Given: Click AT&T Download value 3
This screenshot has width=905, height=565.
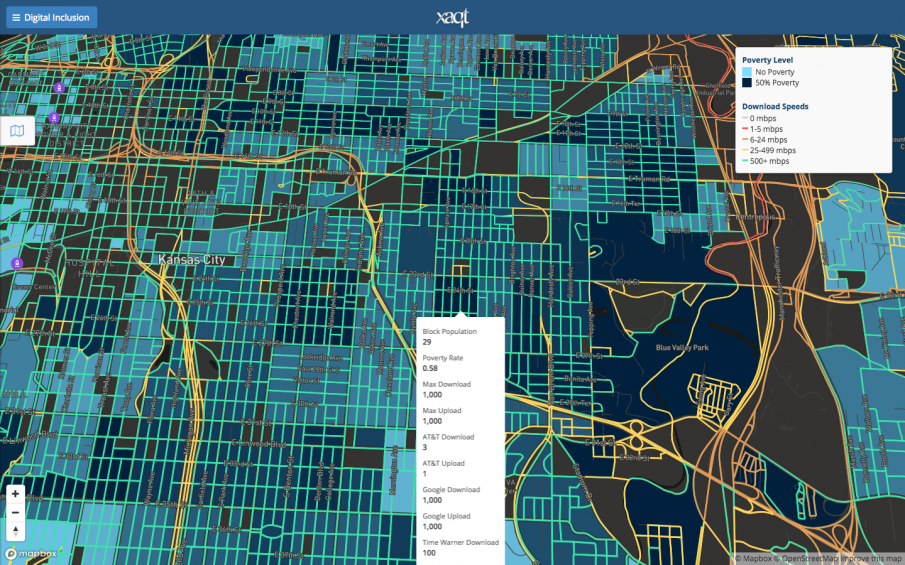Looking at the screenshot, I should 425,447.
